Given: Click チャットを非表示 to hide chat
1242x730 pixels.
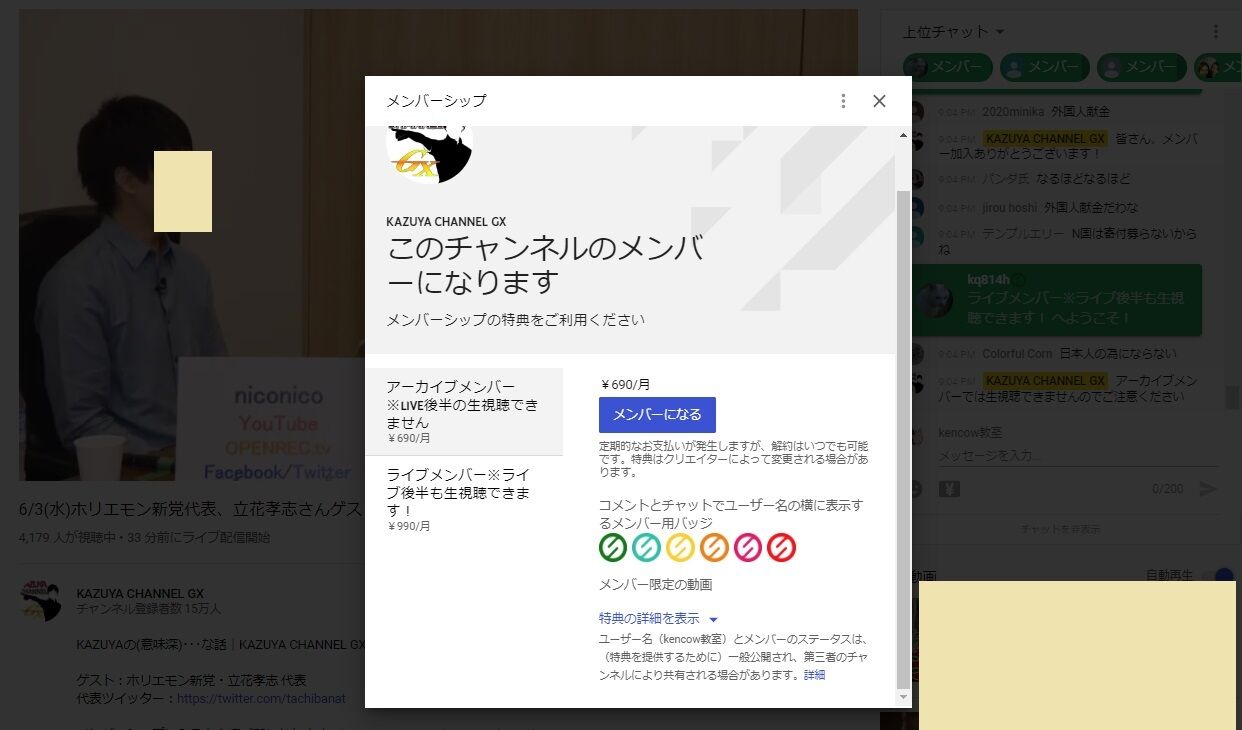Looking at the screenshot, I should coord(1060,529).
